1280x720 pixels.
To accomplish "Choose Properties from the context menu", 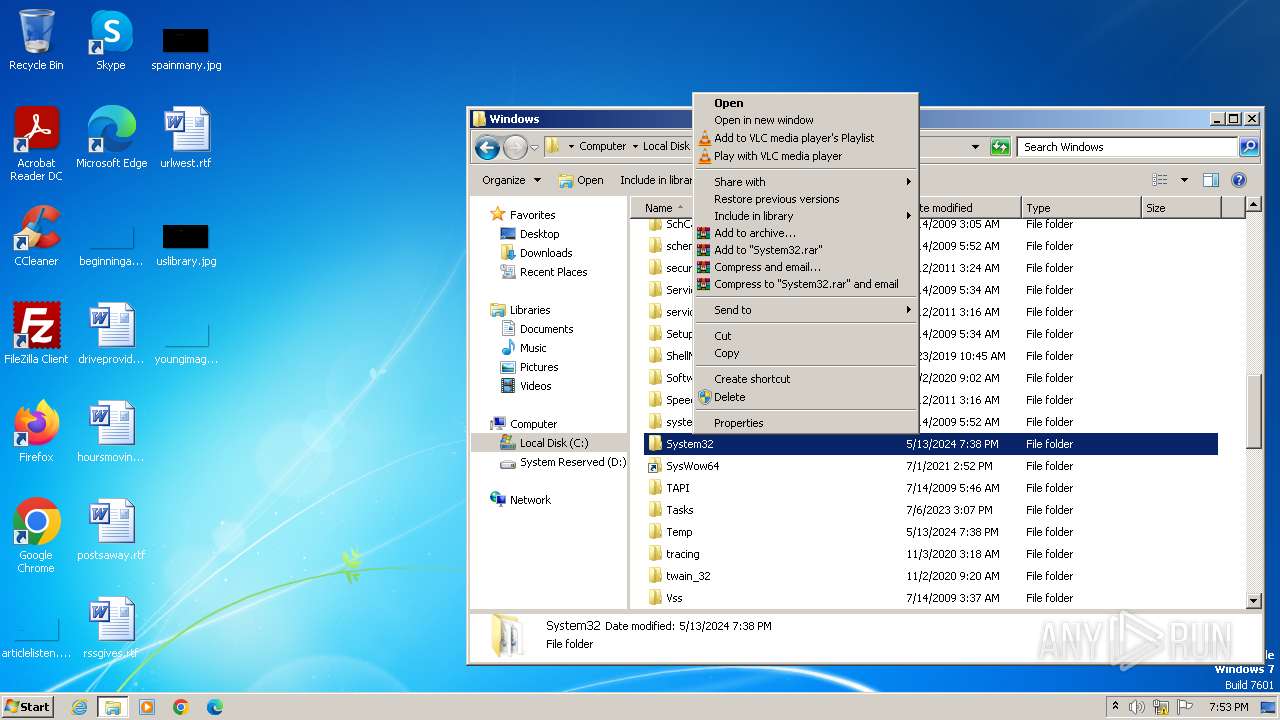I will point(739,423).
